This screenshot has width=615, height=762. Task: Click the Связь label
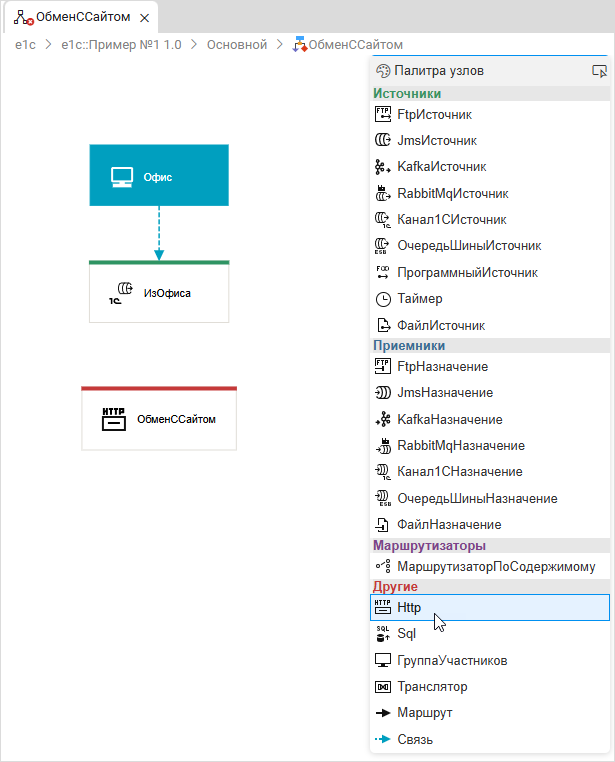tap(415, 739)
